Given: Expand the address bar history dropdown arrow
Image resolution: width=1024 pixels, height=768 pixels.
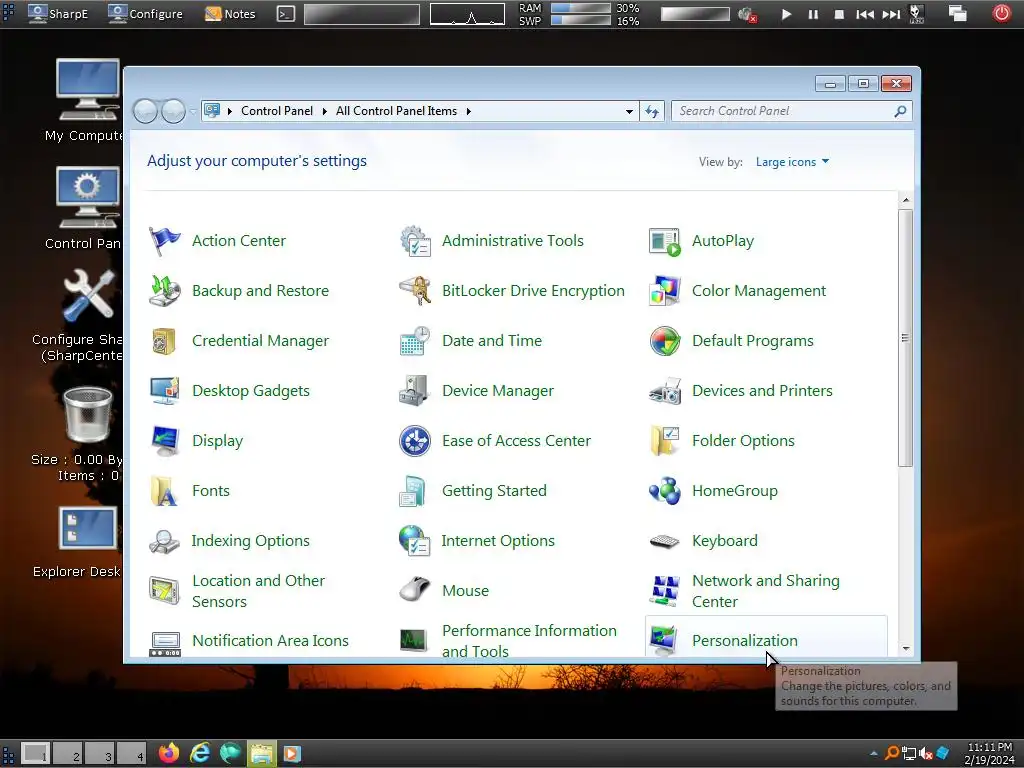Looking at the screenshot, I should (x=629, y=112).
